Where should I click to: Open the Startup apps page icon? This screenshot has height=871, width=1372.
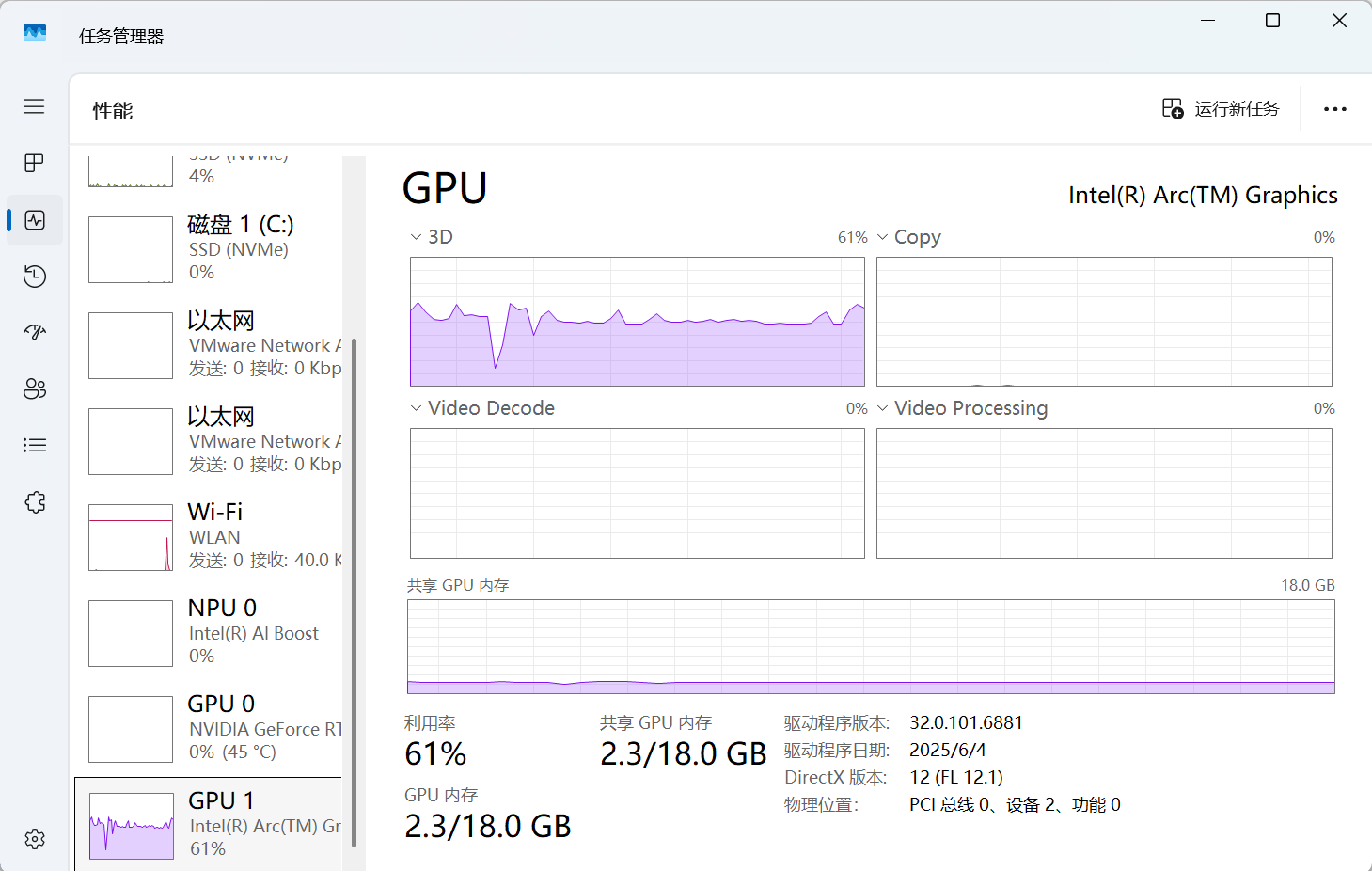[34, 332]
